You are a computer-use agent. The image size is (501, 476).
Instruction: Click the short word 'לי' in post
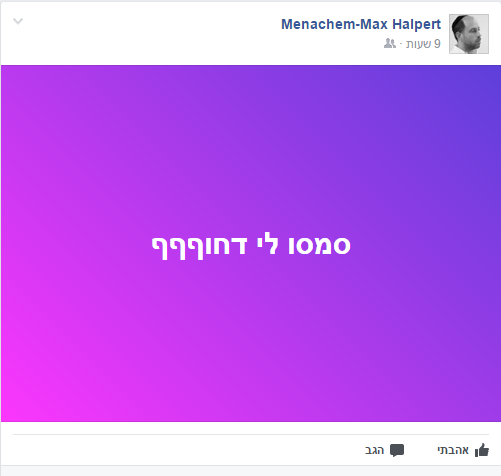click(x=267, y=243)
